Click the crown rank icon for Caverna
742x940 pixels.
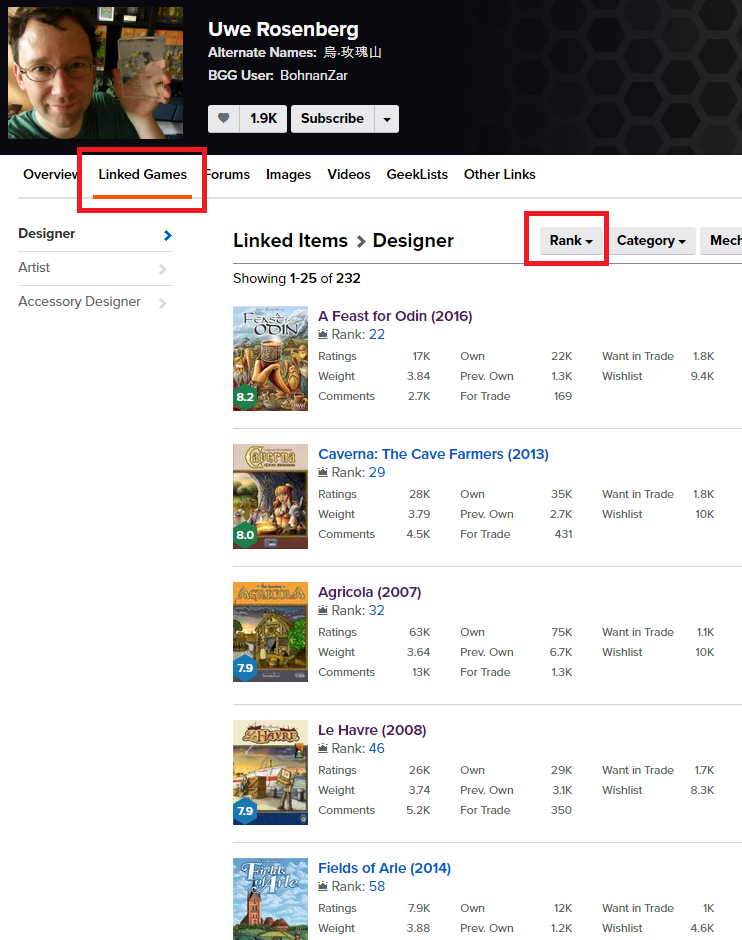(x=323, y=472)
